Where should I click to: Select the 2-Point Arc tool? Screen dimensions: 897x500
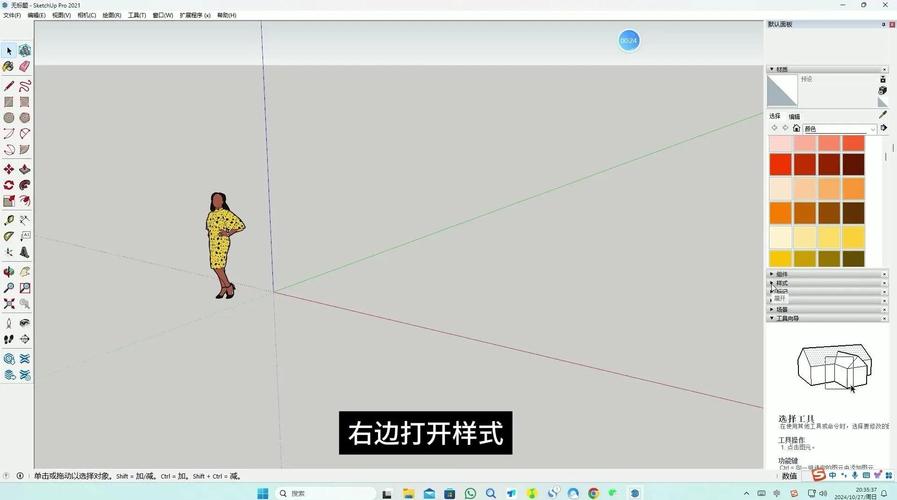coord(25,134)
